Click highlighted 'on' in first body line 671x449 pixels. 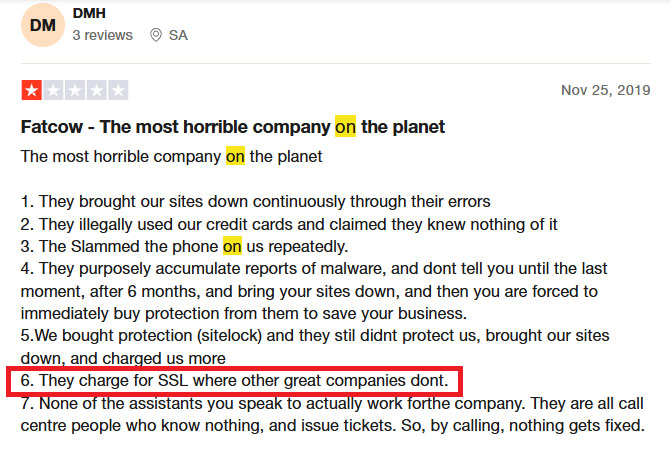(x=235, y=157)
